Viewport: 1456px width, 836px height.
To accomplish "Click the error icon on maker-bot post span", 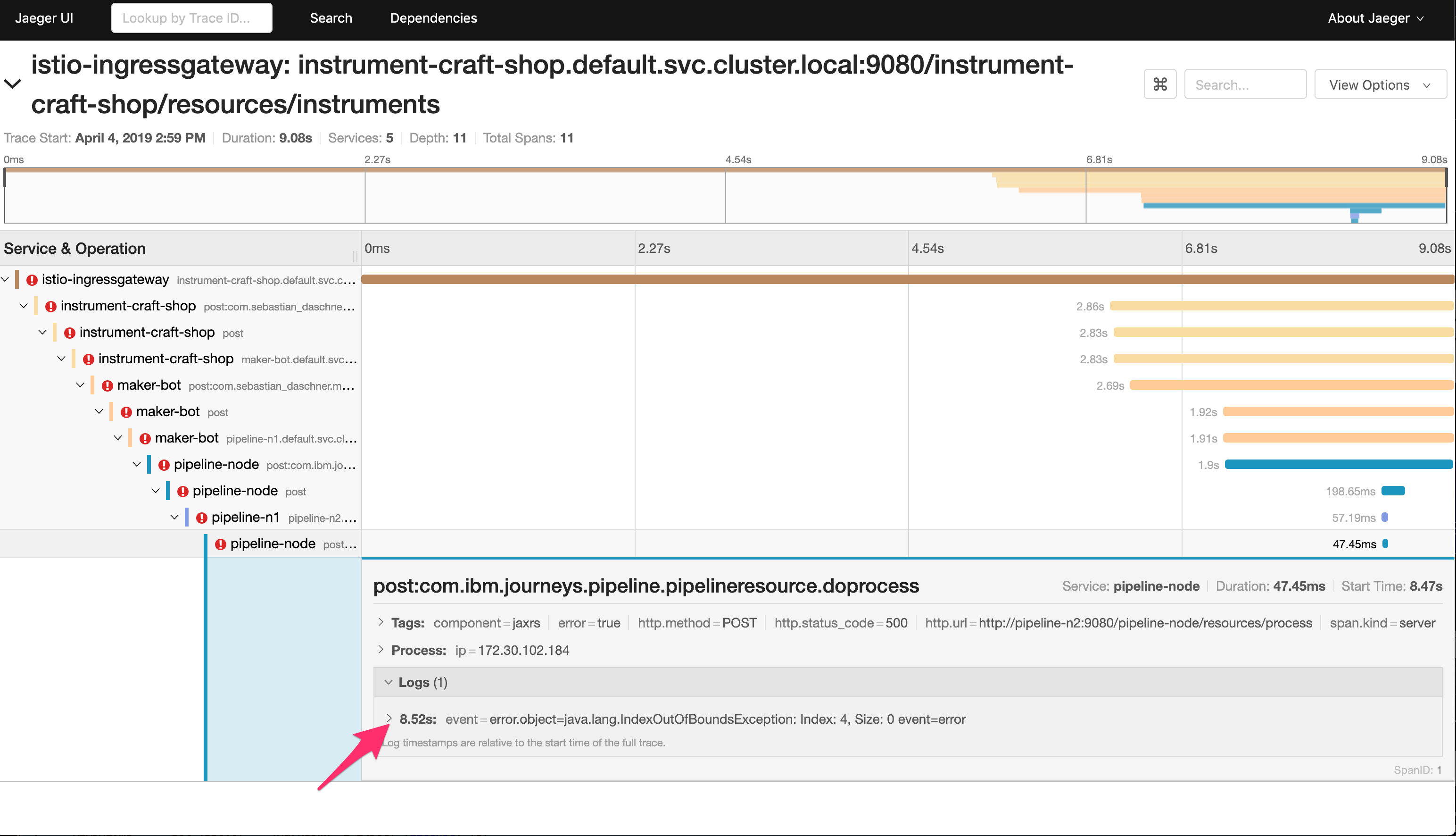I will (126, 412).
